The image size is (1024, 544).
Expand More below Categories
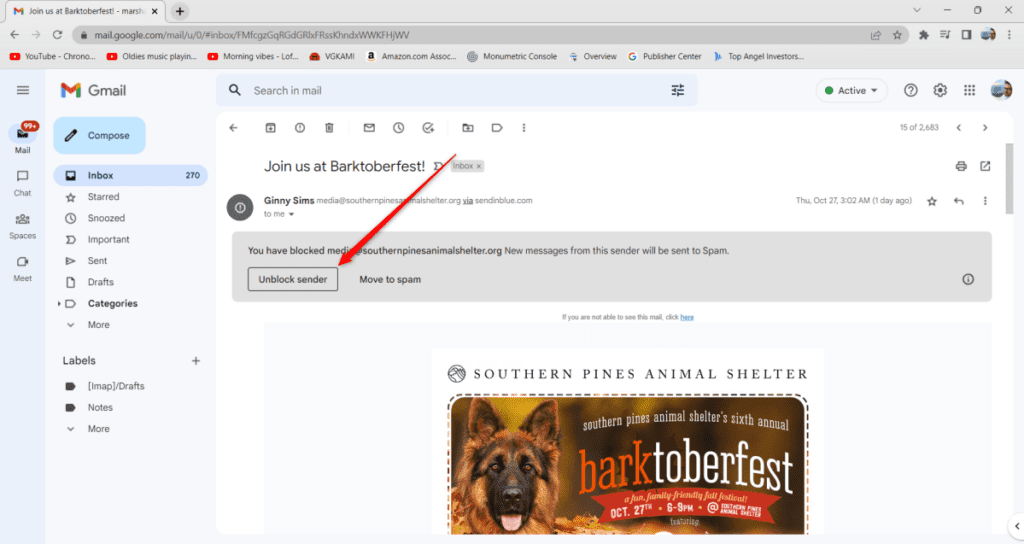point(99,325)
